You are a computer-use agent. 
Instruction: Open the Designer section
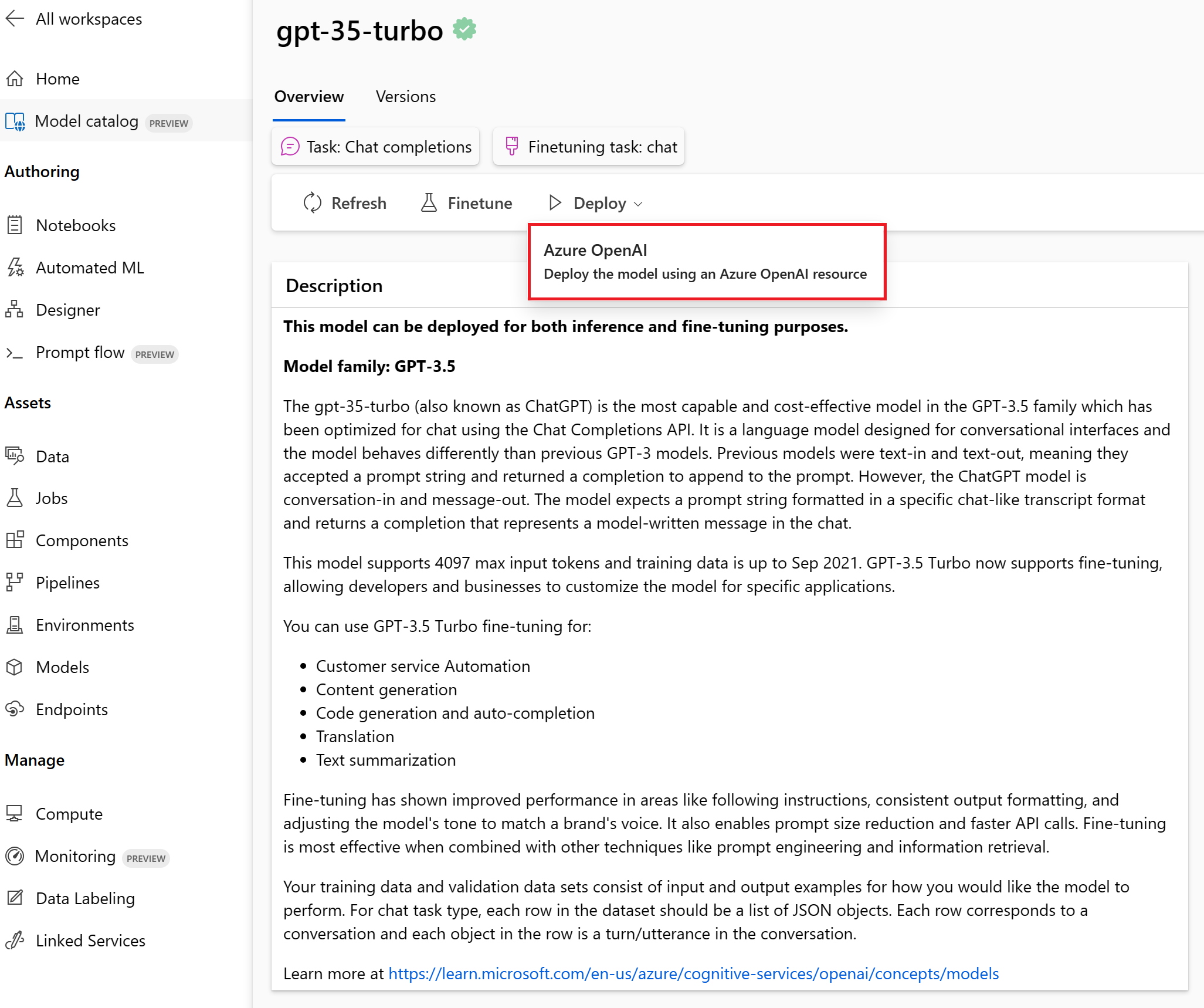click(67, 310)
